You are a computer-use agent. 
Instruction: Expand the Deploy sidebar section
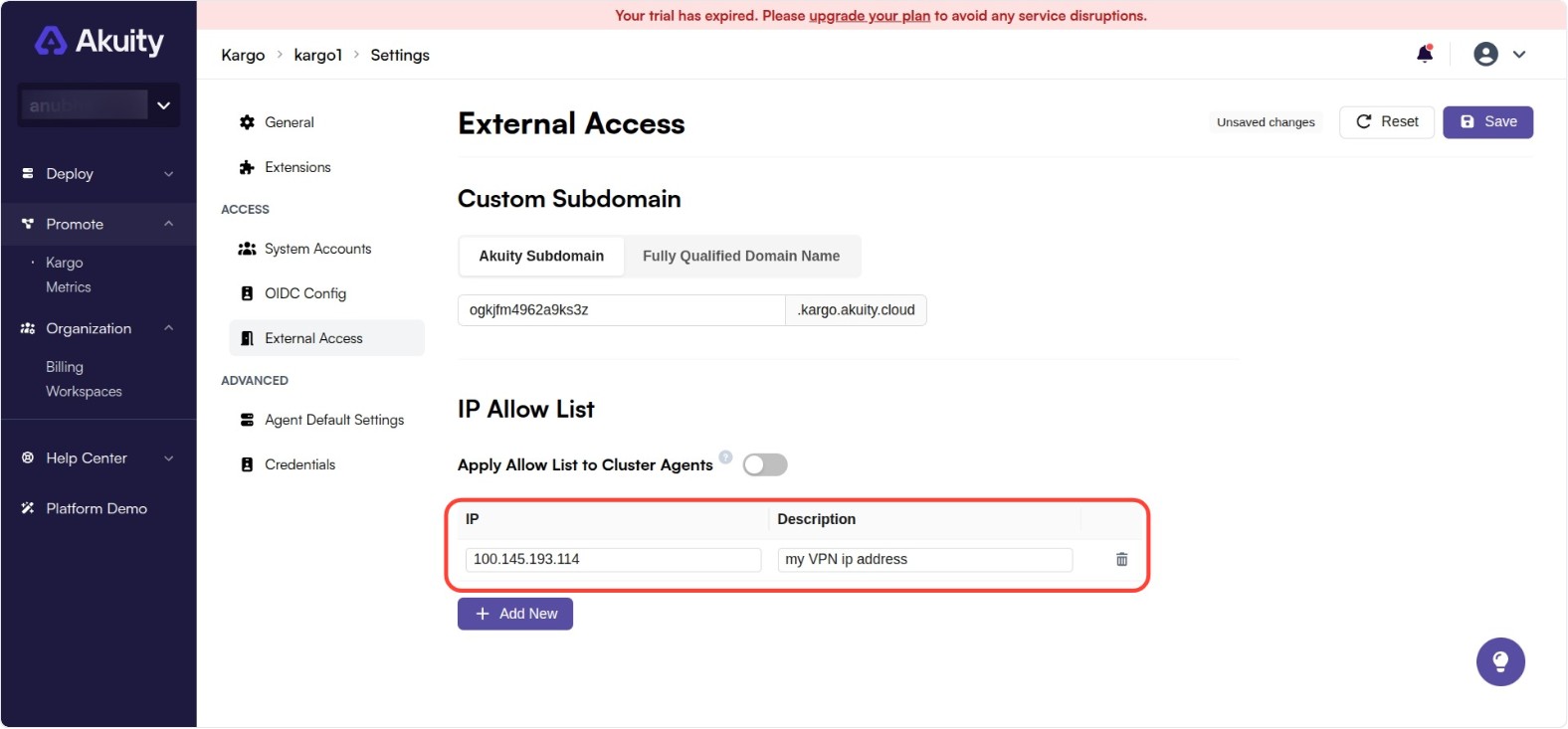98,173
